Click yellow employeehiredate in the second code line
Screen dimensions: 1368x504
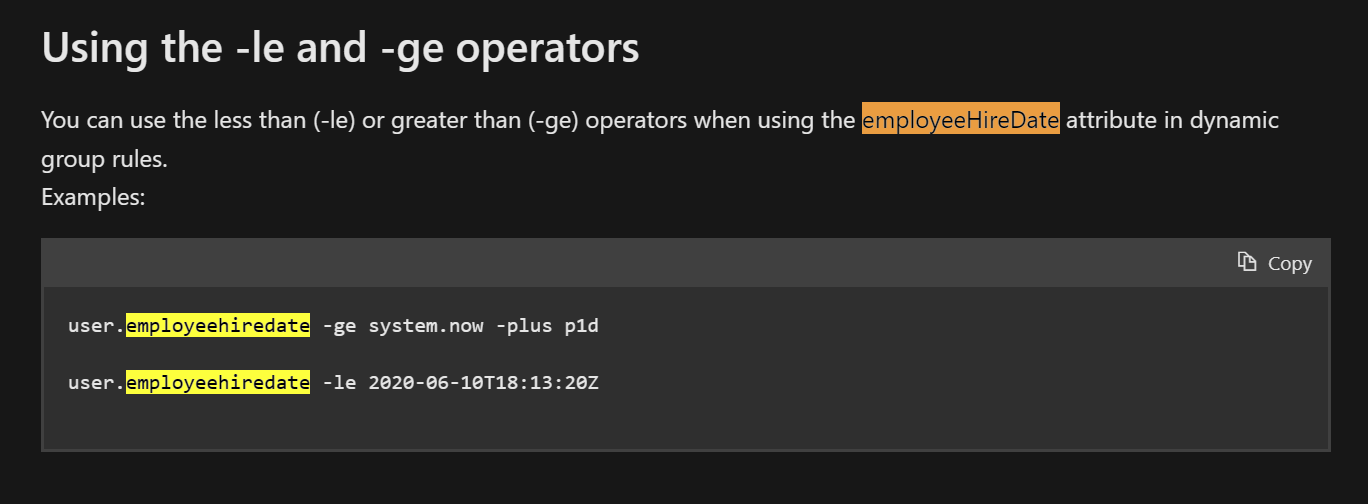pos(218,383)
